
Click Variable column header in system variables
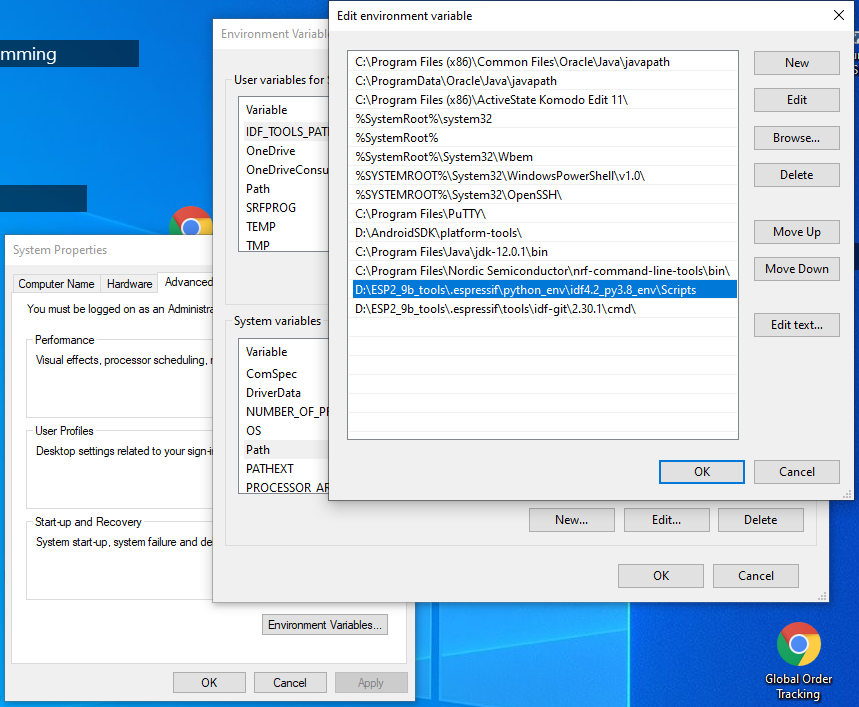(x=284, y=352)
